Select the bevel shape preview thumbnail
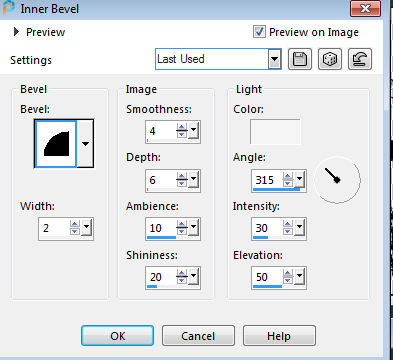 (x=56, y=144)
